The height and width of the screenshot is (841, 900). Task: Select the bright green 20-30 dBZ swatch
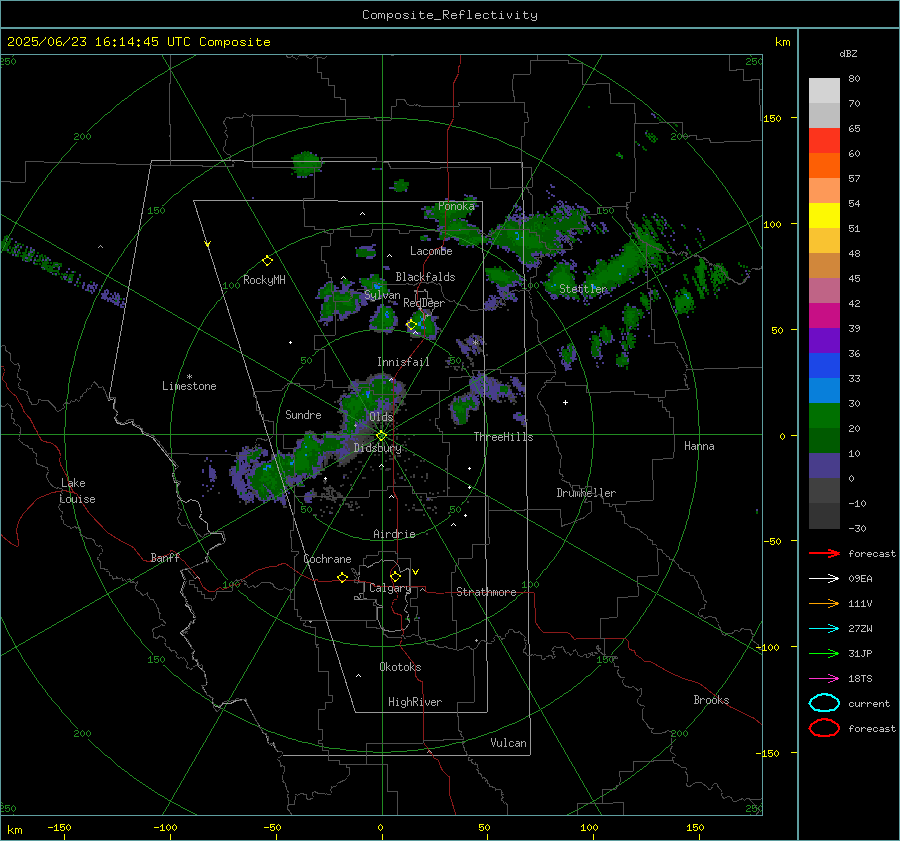point(824,416)
